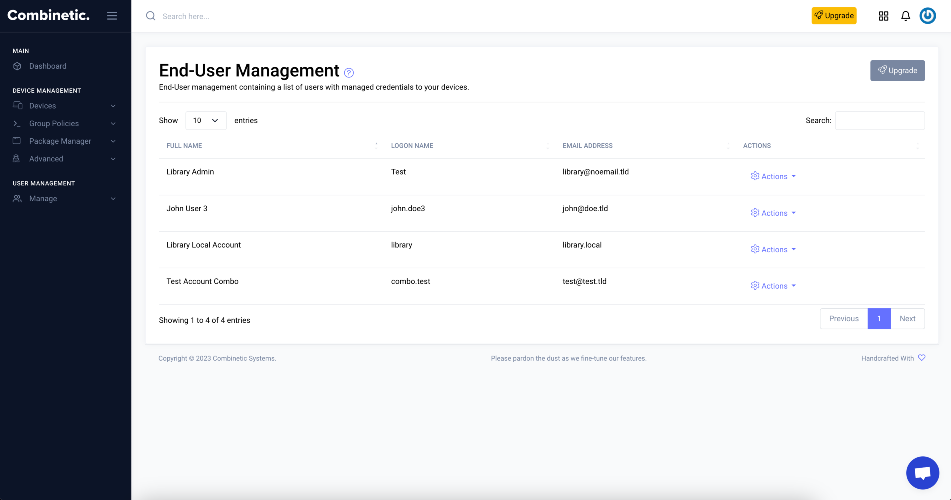Expand Package Manager sidebar menu
The width and height of the screenshot is (951, 500).
(x=66, y=141)
